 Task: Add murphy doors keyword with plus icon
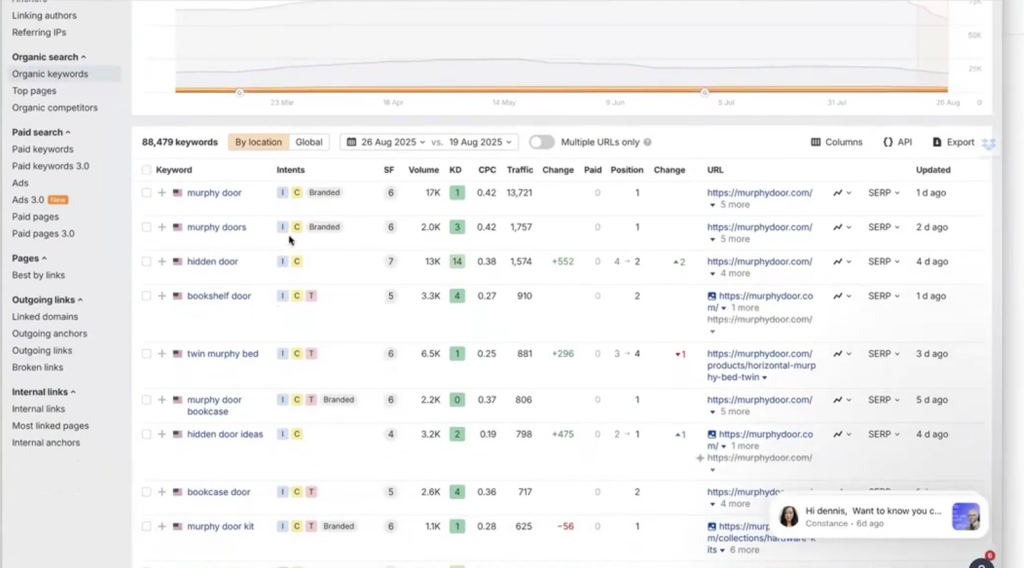pos(162,227)
